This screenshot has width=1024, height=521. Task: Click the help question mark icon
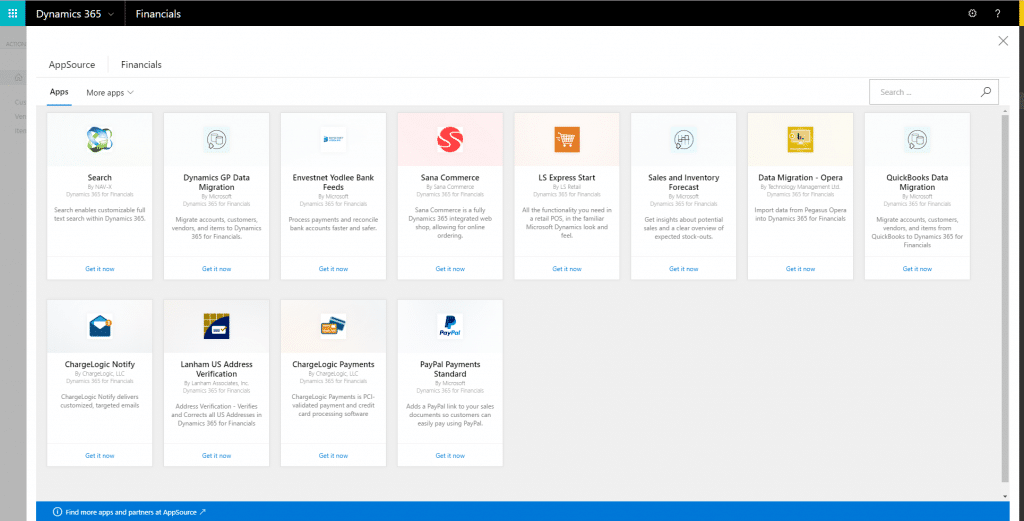997,13
